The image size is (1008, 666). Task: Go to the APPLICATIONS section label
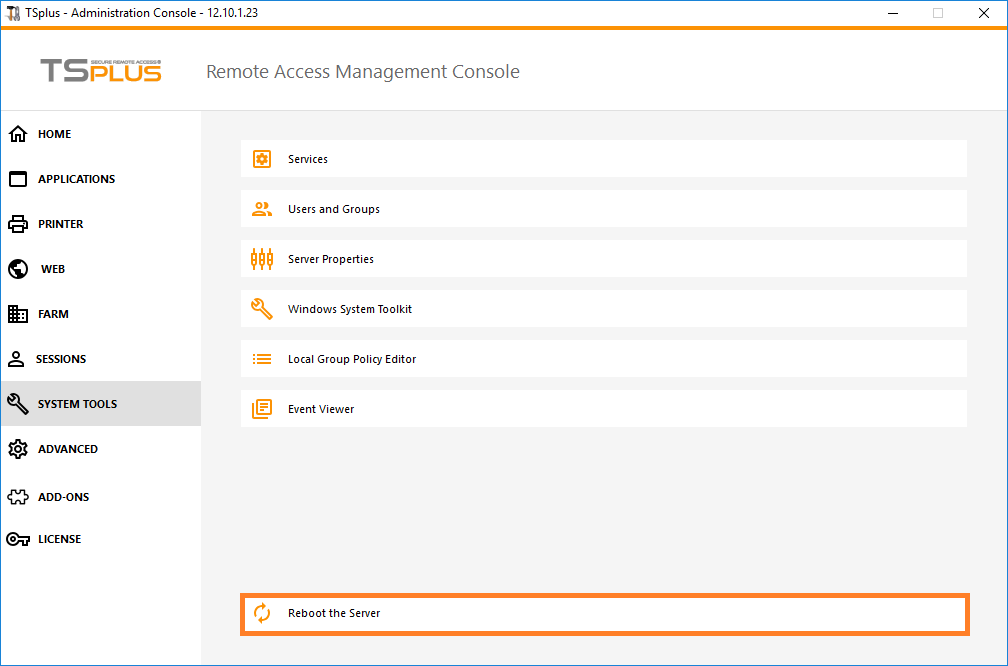click(x=76, y=179)
